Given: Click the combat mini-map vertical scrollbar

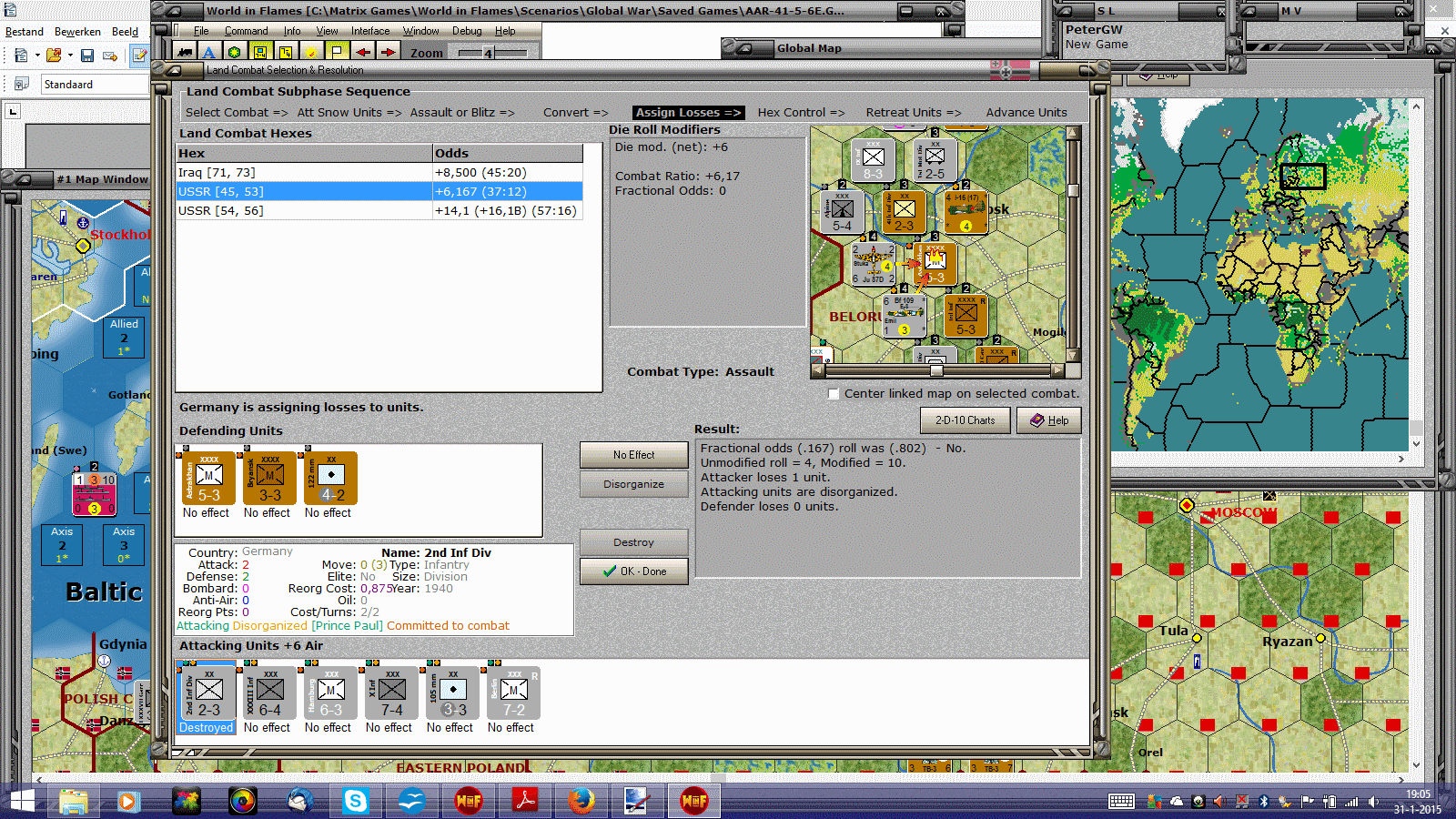Looking at the screenshot, I should [1074, 244].
